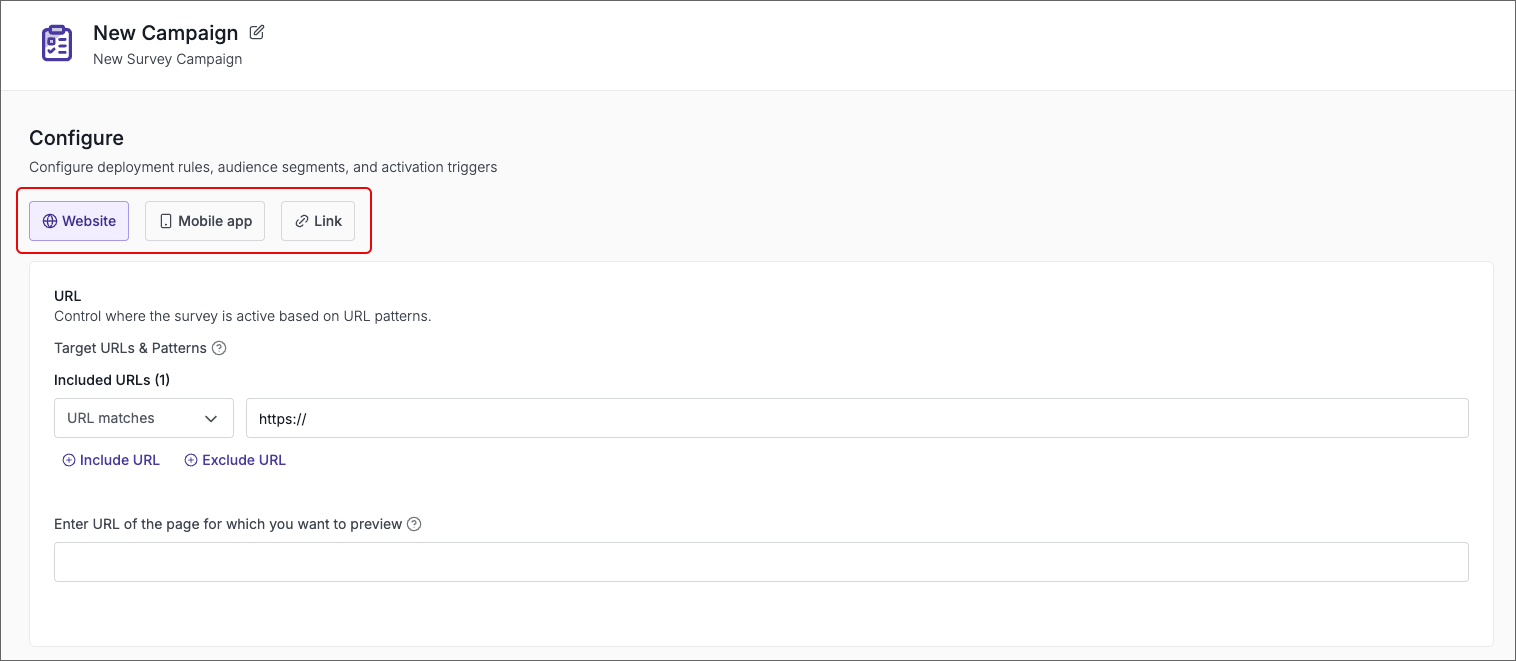The width and height of the screenshot is (1516, 661).
Task: Focus the included URL https:// field
Action: (x=857, y=419)
